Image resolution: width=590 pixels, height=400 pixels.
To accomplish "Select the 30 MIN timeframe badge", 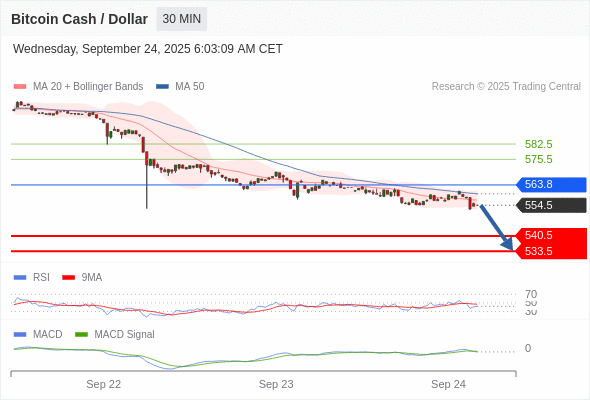I will [181, 19].
